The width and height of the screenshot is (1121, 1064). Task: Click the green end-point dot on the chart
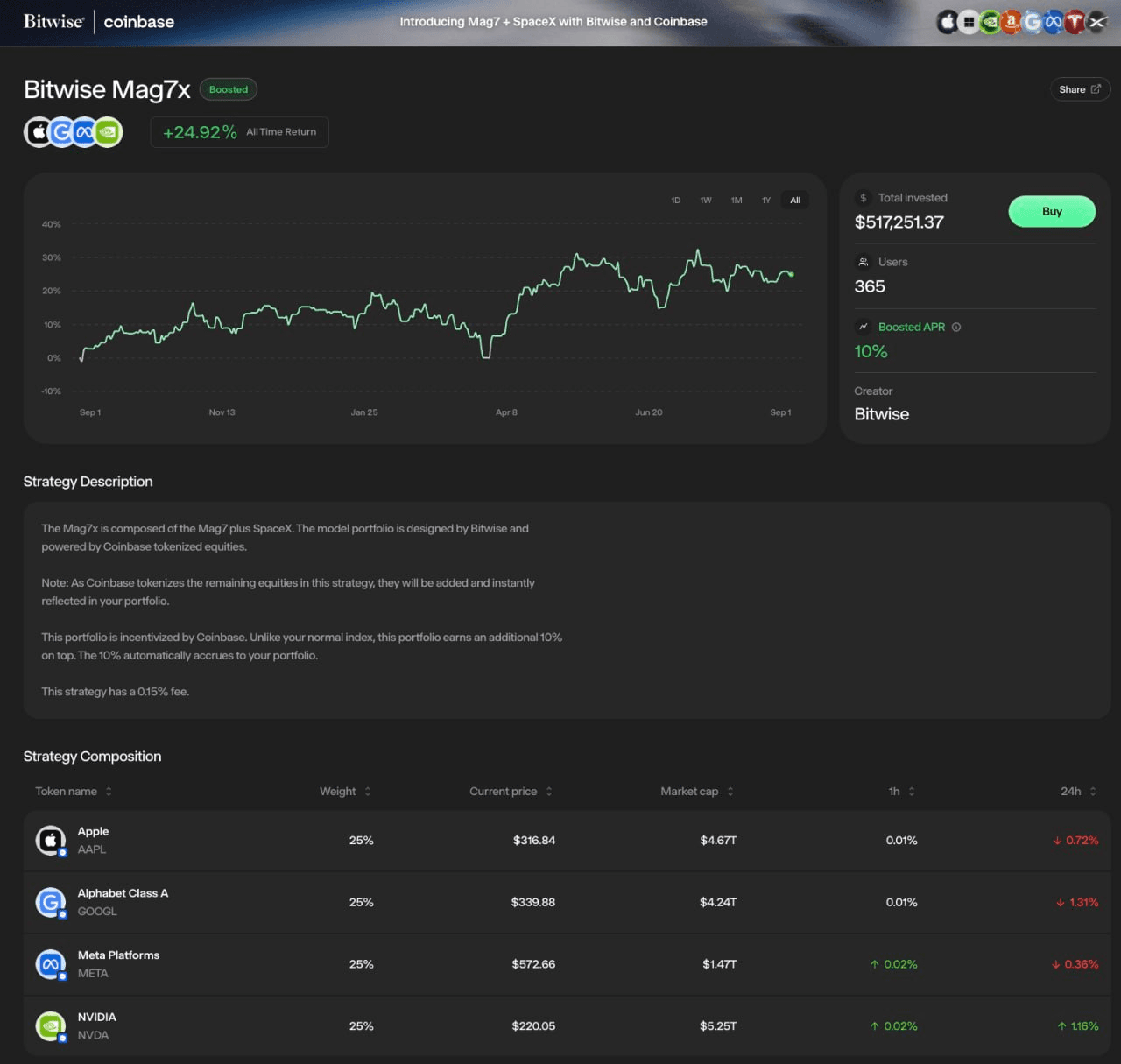pyautogui.click(x=792, y=275)
